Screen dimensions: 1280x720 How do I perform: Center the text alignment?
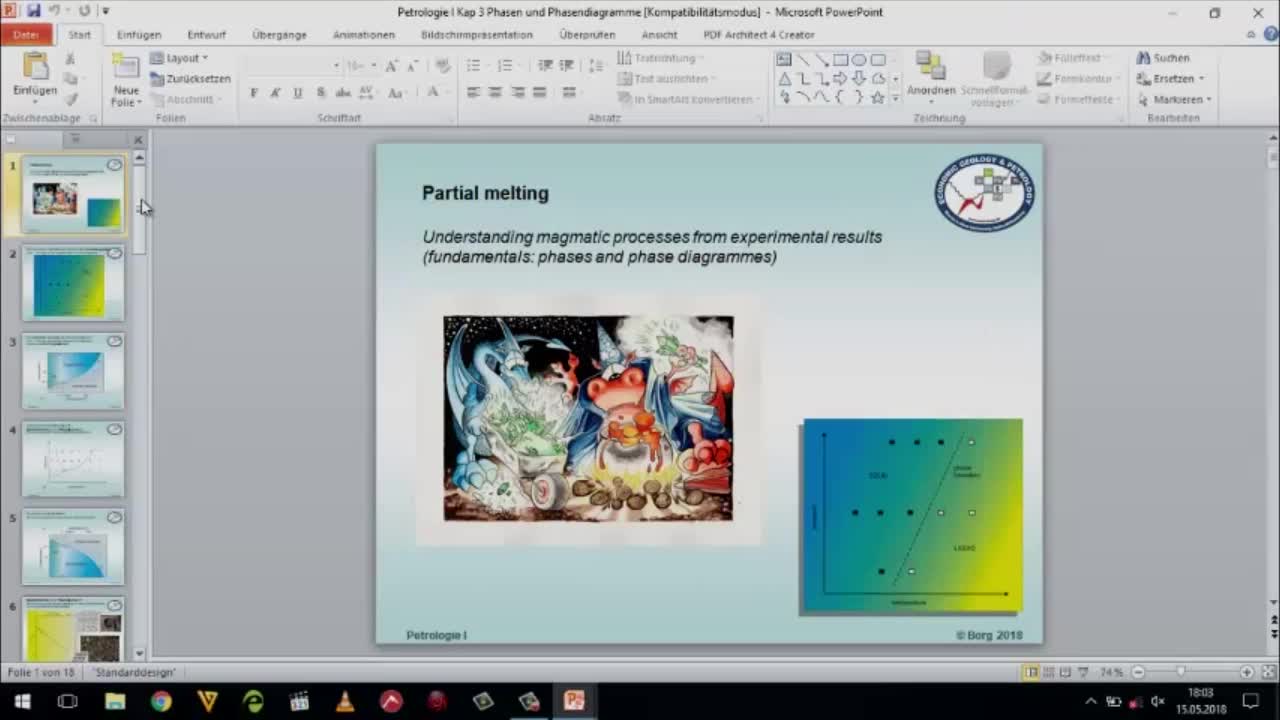tap(495, 93)
